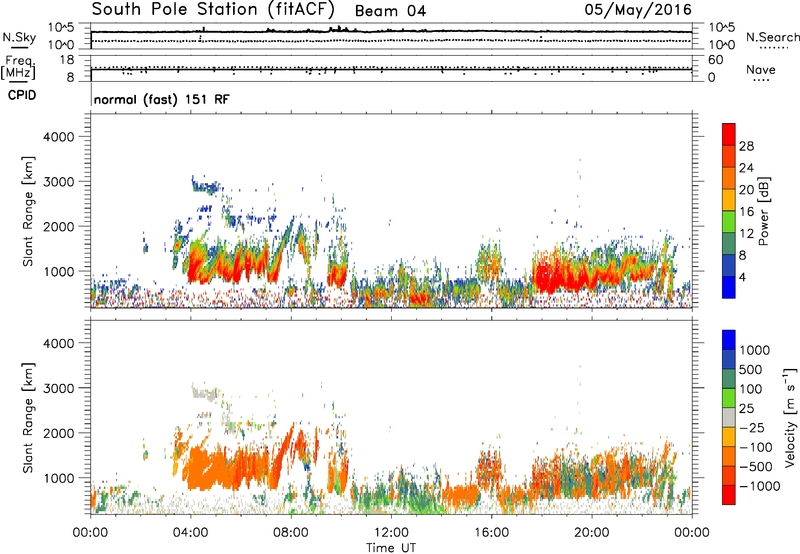Screen dimensions: 800x554
Task: Click power panel "Slant Range [km]" label
Action: 28,211
